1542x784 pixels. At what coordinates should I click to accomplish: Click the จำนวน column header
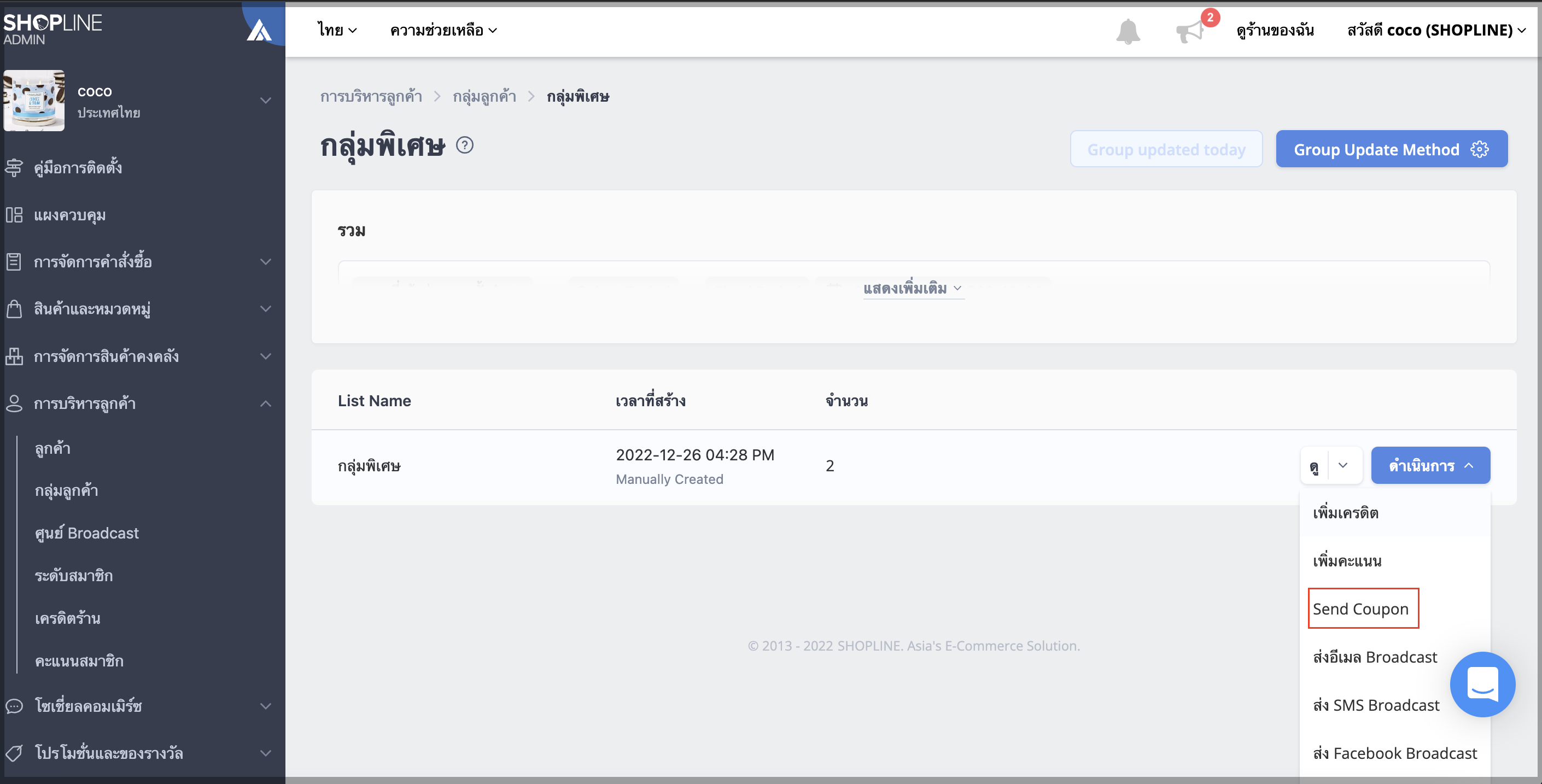click(x=846, y=400)
